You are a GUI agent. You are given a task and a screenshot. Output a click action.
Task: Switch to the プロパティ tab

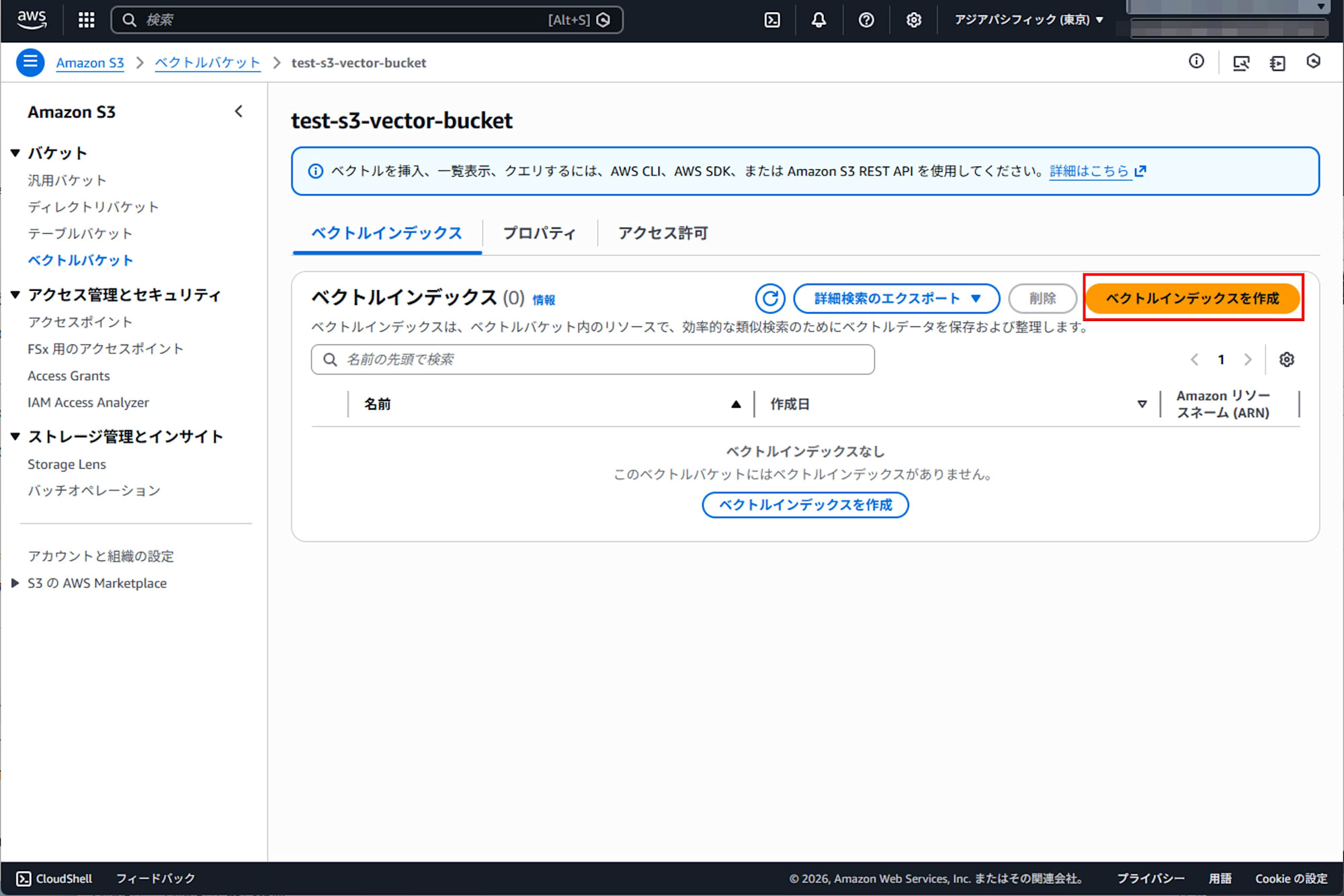tap(539, 233)
